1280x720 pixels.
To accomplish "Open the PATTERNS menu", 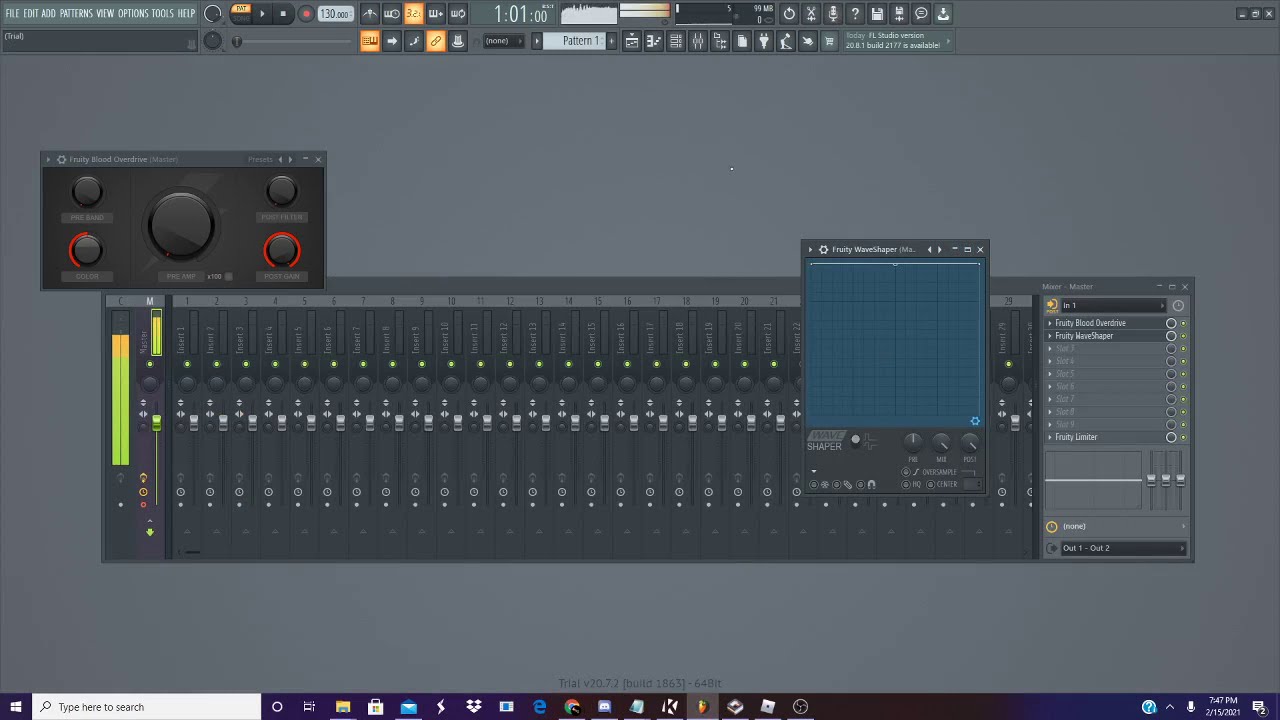I will (76, 14).
